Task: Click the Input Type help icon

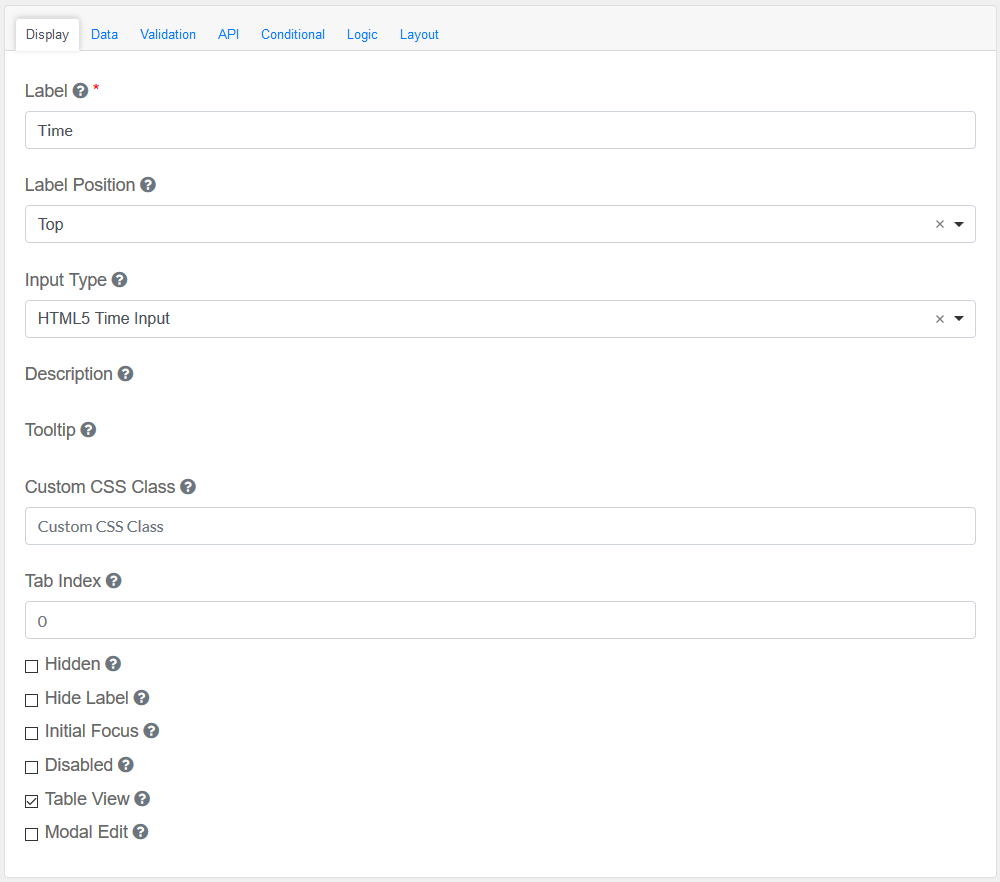Action: point(119,280)
